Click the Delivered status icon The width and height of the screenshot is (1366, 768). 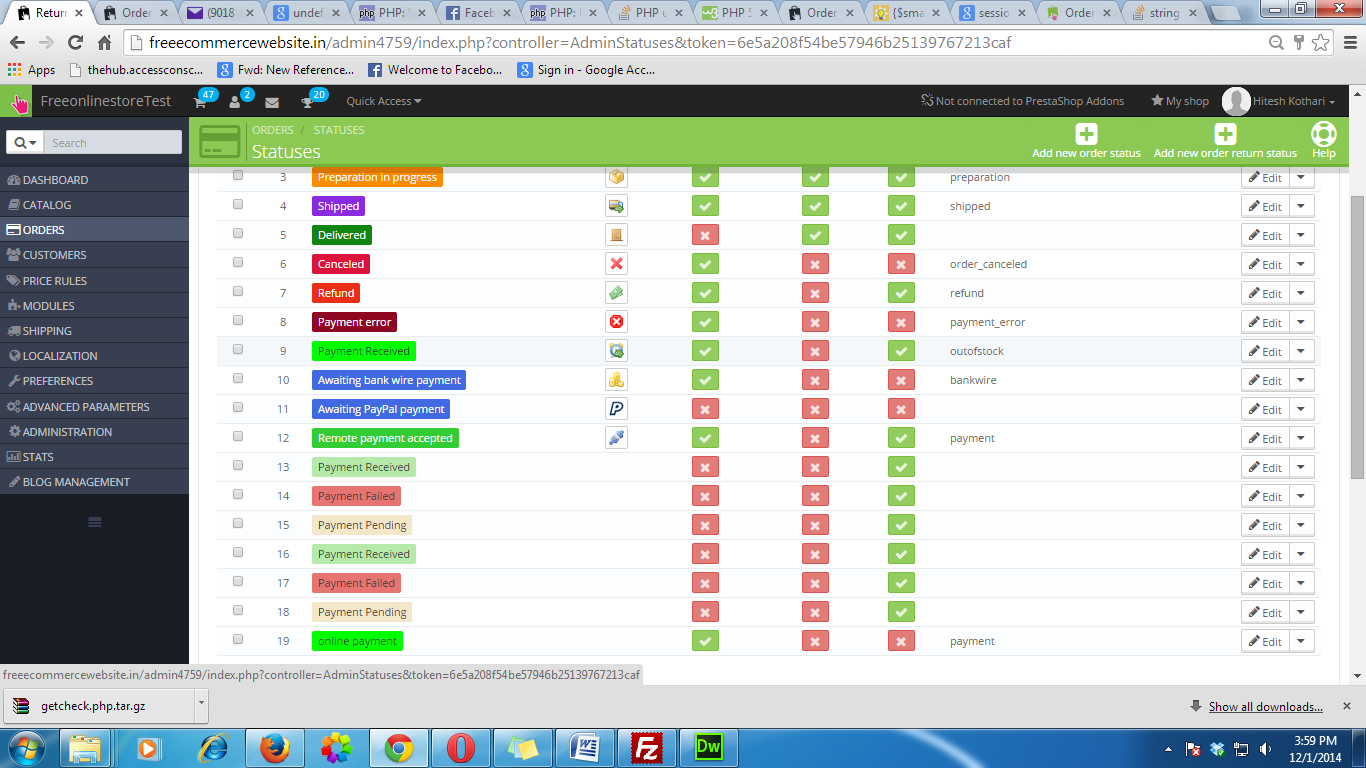[616, 235]
